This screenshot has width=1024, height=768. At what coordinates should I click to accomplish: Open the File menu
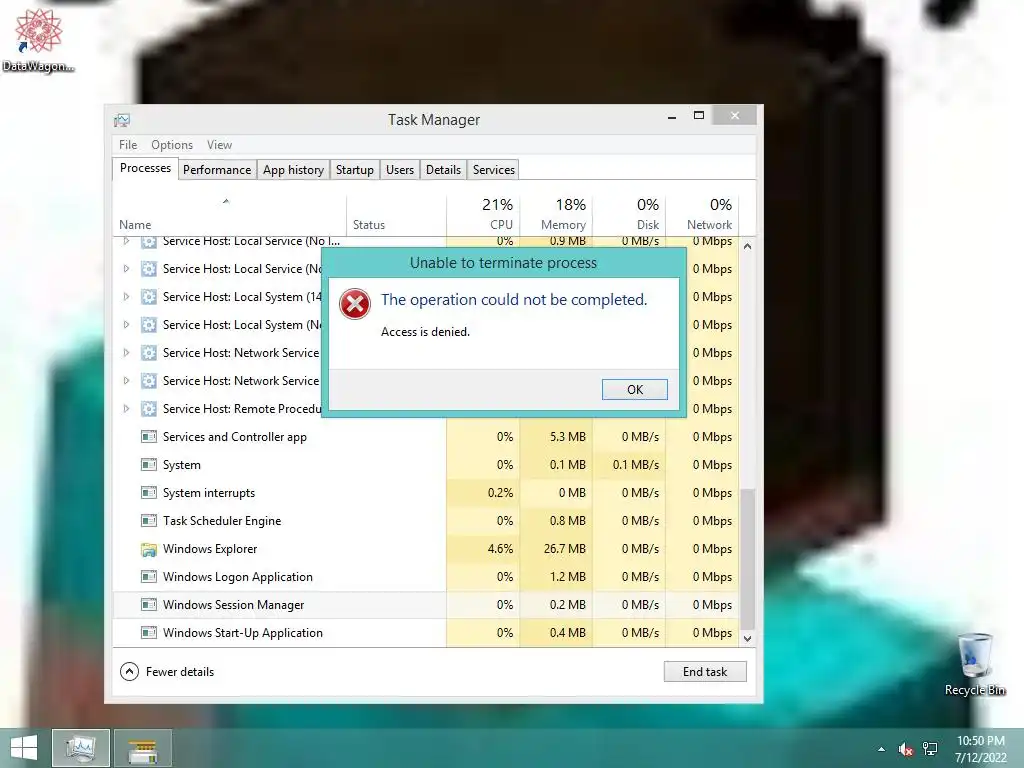[x=128, y=145]
